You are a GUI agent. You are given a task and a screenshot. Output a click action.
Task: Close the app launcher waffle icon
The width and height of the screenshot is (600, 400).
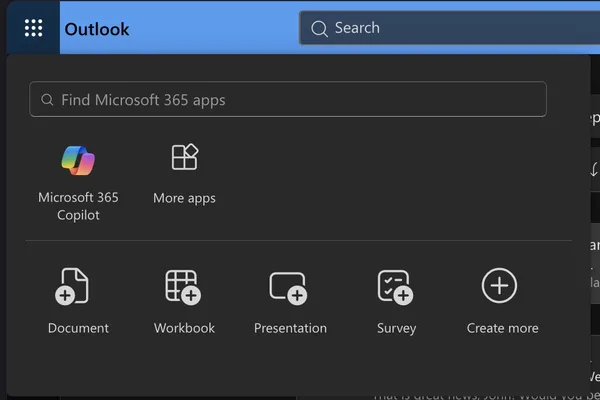(x=33, y=28)
